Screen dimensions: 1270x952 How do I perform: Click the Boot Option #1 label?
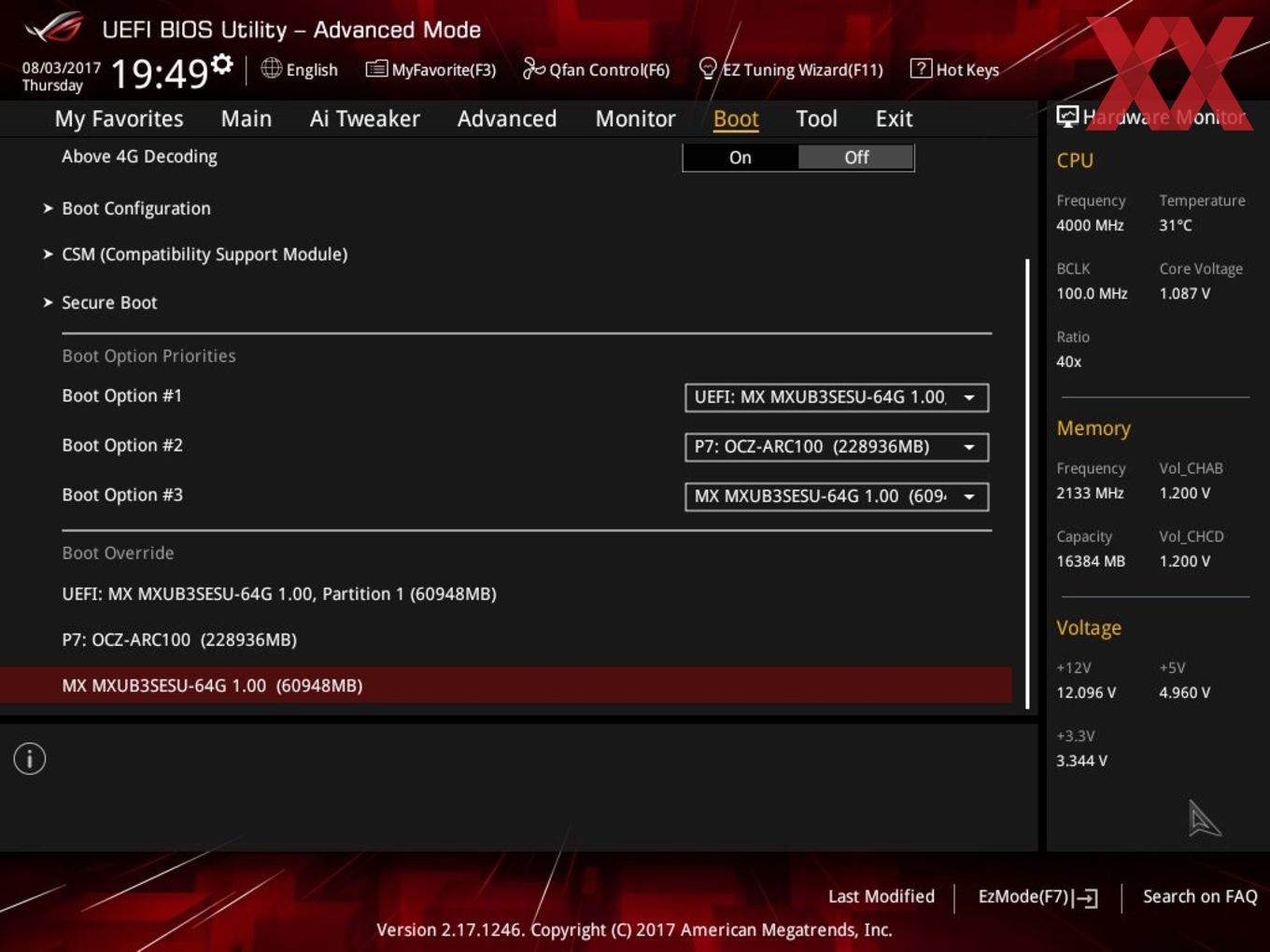coord(122,396)
